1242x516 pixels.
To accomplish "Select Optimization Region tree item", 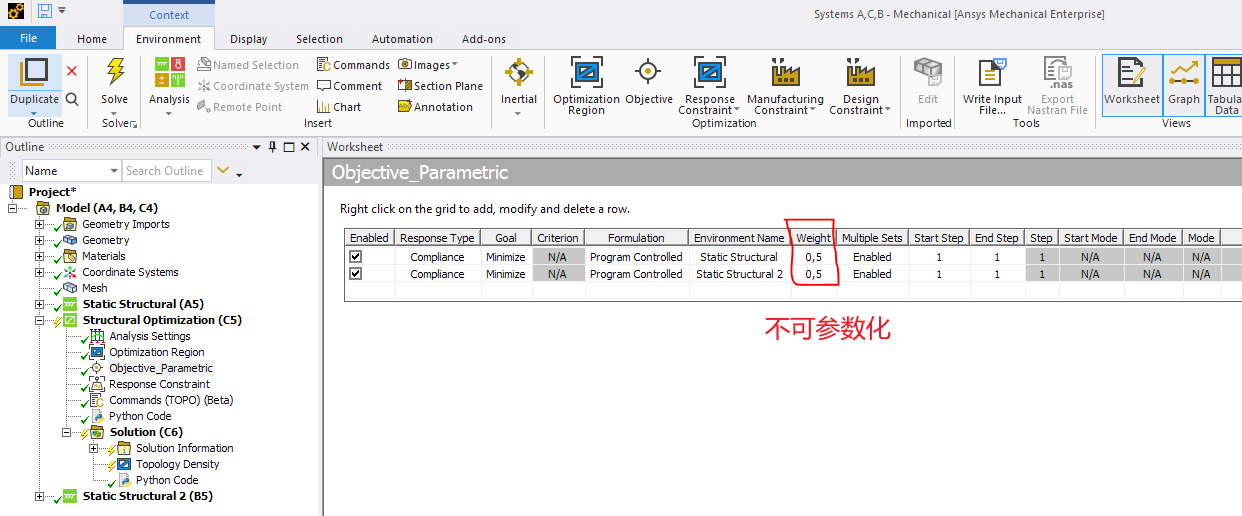I will click(156, 352).
